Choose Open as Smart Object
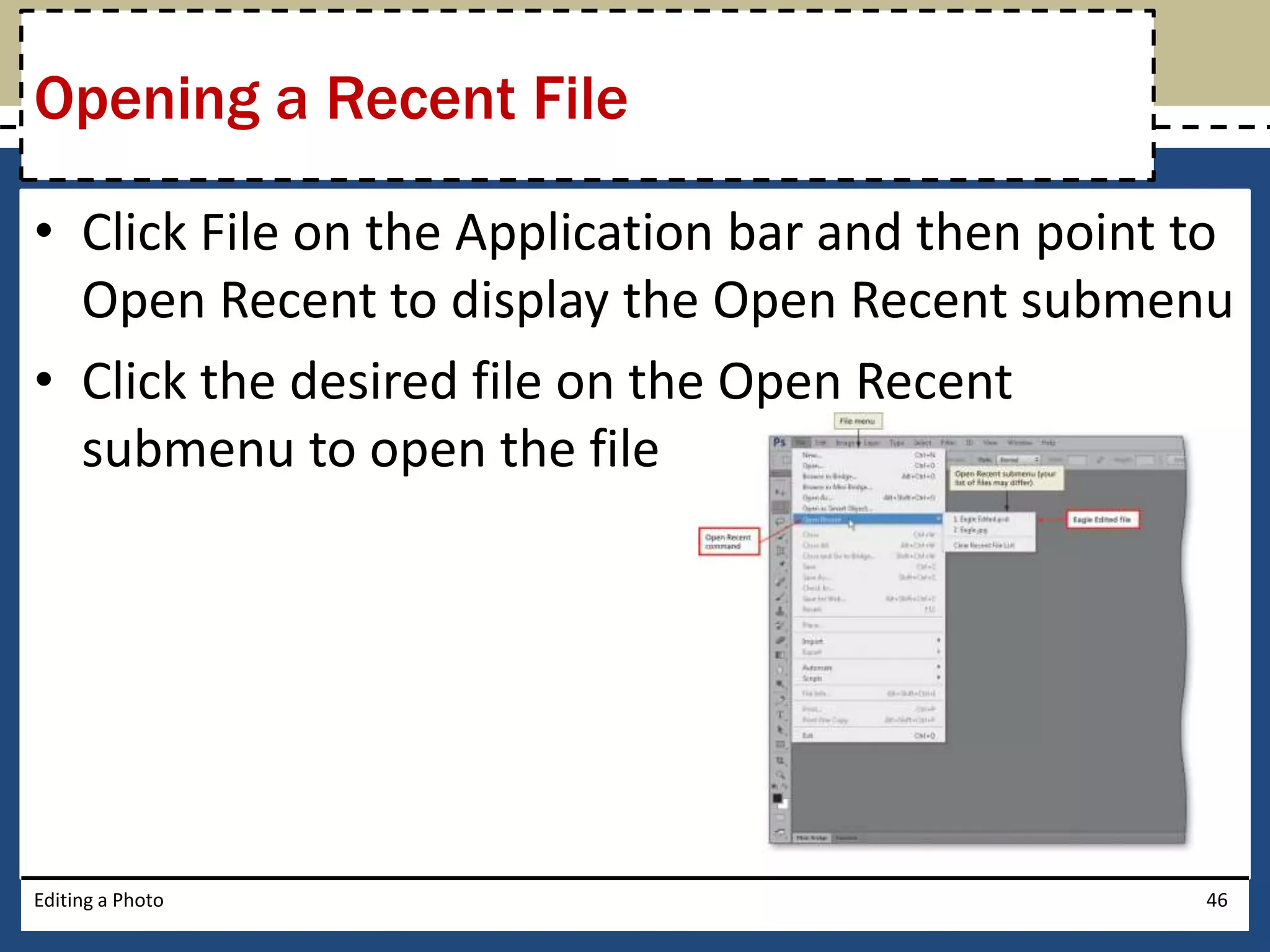 click(868, 508)
